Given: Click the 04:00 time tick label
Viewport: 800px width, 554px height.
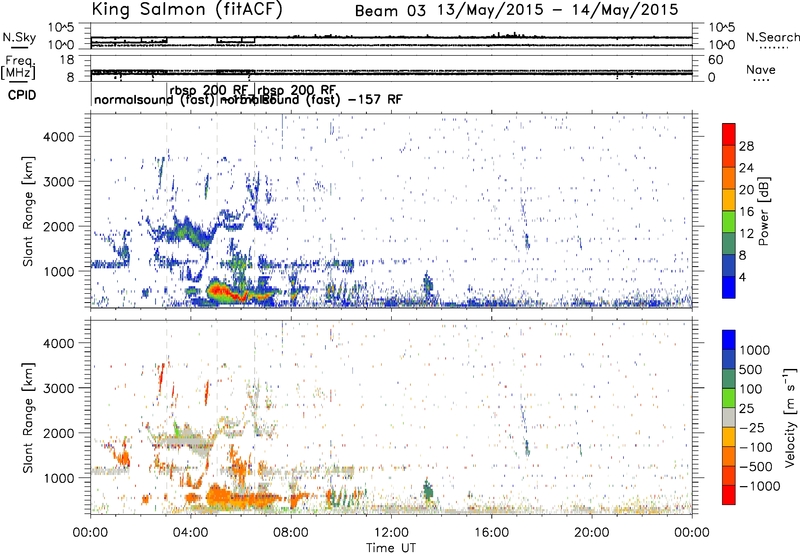Looking at the screenshot, I should click(190, 533).
